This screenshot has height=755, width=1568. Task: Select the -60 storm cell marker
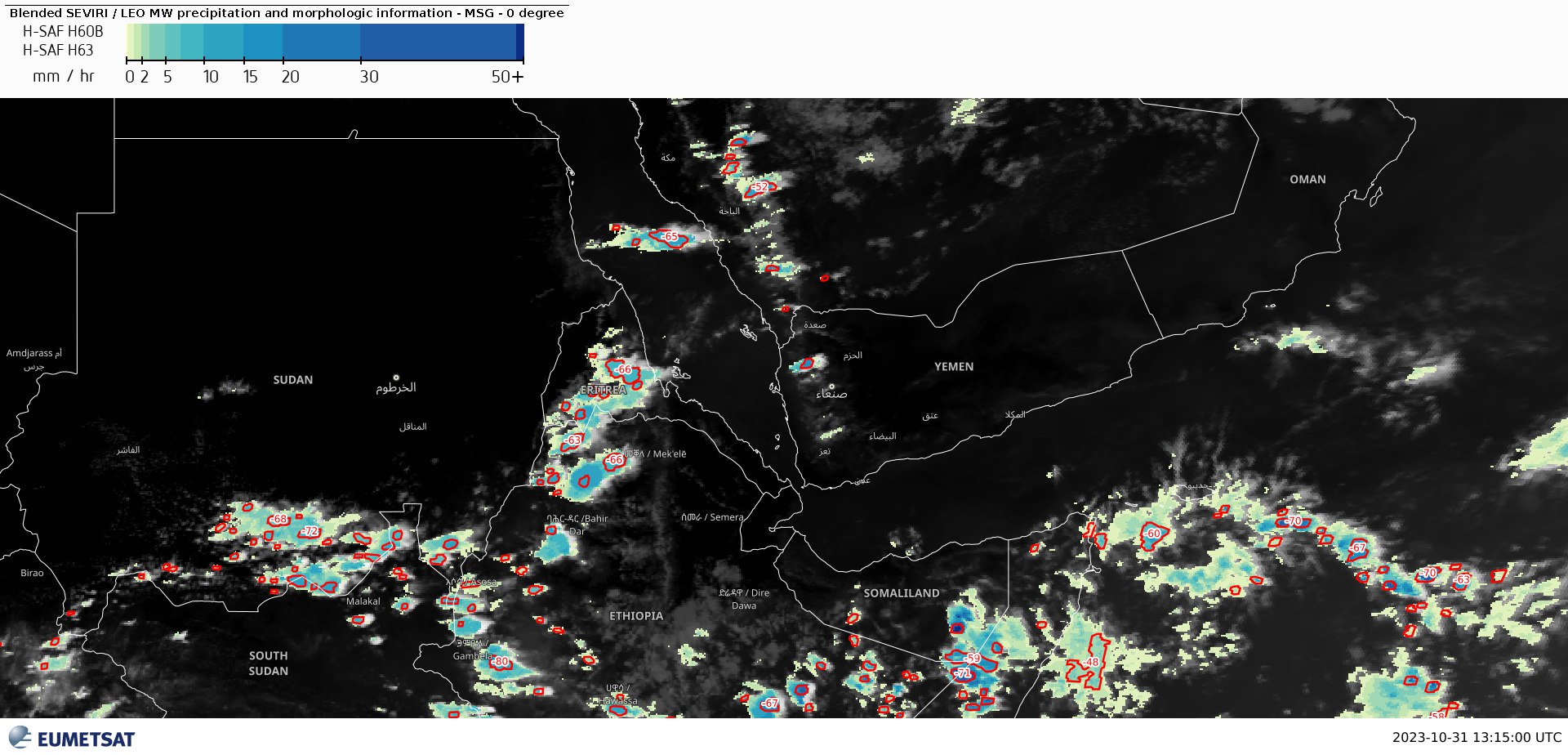click(1152, 534)
